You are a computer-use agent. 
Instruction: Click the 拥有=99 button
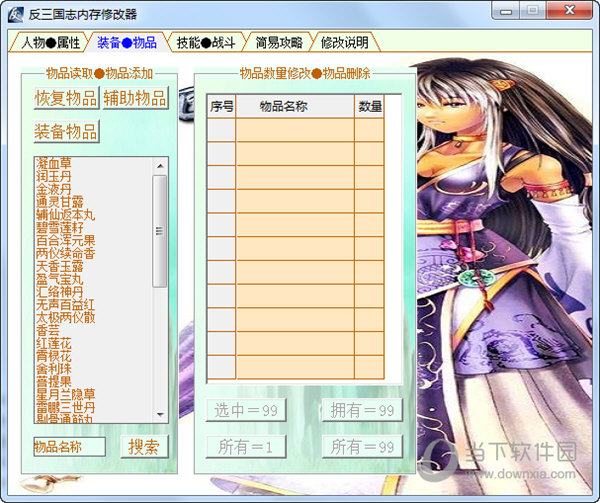[362, 410]
